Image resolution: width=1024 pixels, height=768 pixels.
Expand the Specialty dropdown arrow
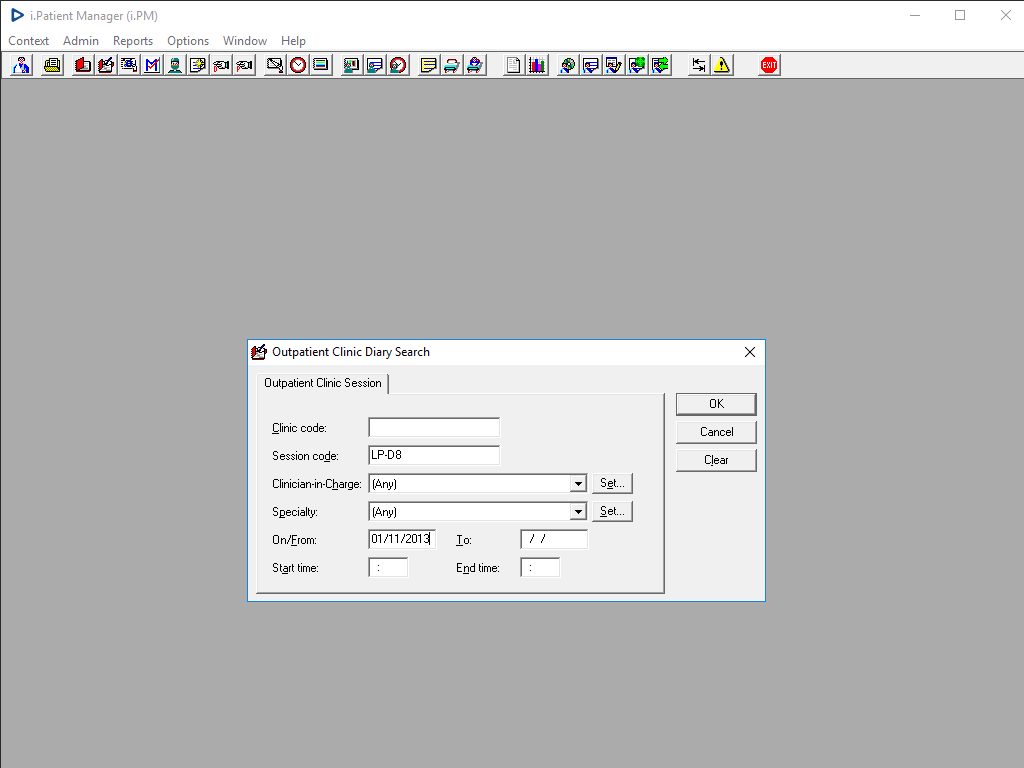point(578,512)
